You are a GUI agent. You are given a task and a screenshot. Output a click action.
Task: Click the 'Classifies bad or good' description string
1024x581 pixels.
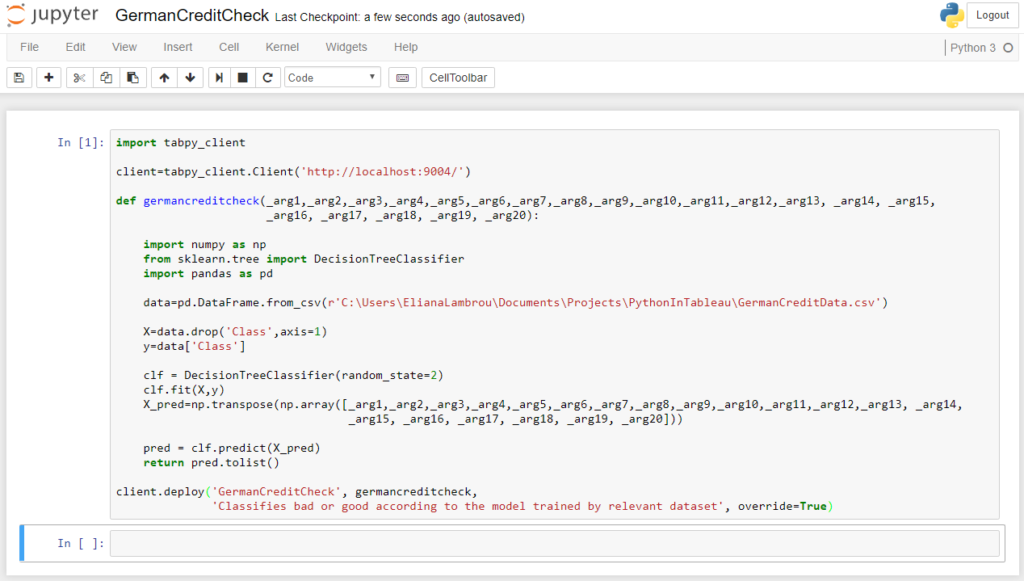coord(468,506)
